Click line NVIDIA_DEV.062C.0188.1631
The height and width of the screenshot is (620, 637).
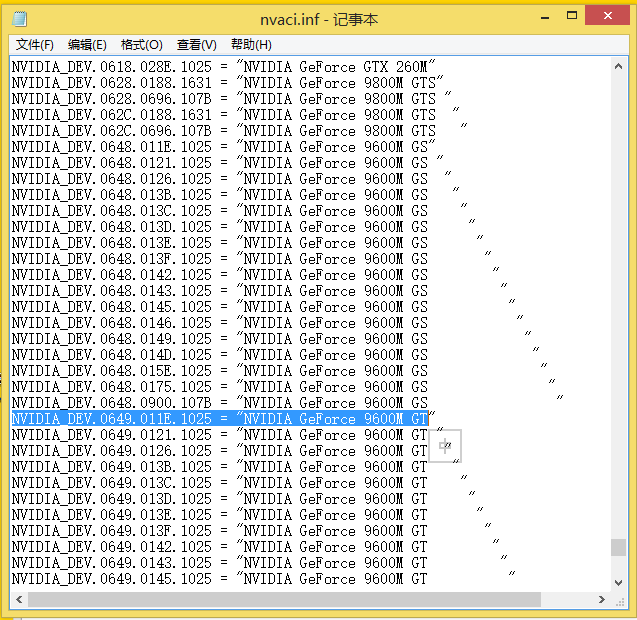(235, 115)
